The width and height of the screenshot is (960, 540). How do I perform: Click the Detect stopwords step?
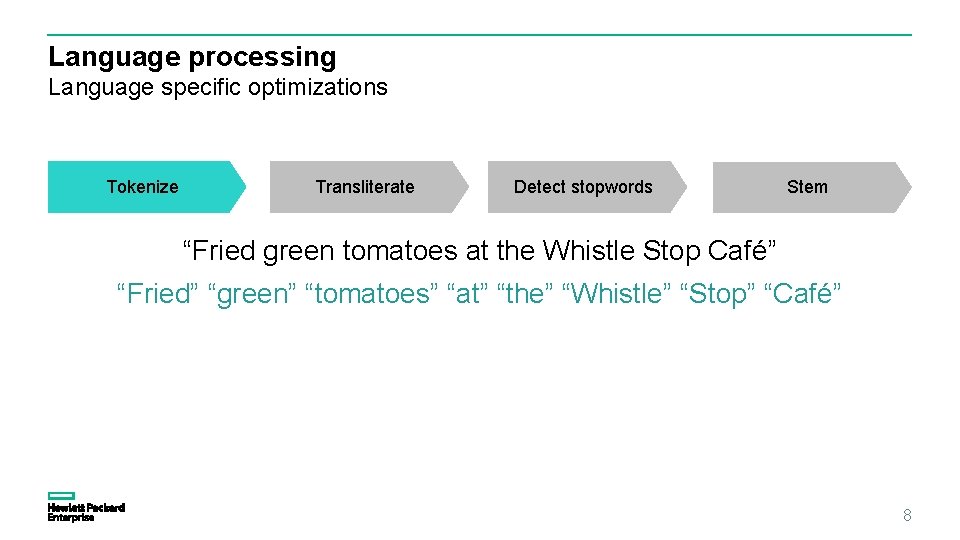point(583,187)
